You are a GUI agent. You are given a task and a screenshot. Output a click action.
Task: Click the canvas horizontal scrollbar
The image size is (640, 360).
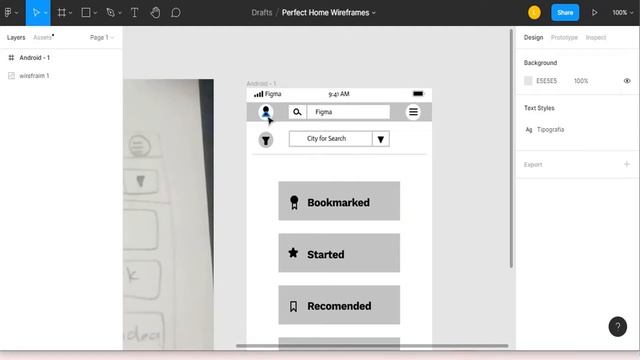click(372, 346)
